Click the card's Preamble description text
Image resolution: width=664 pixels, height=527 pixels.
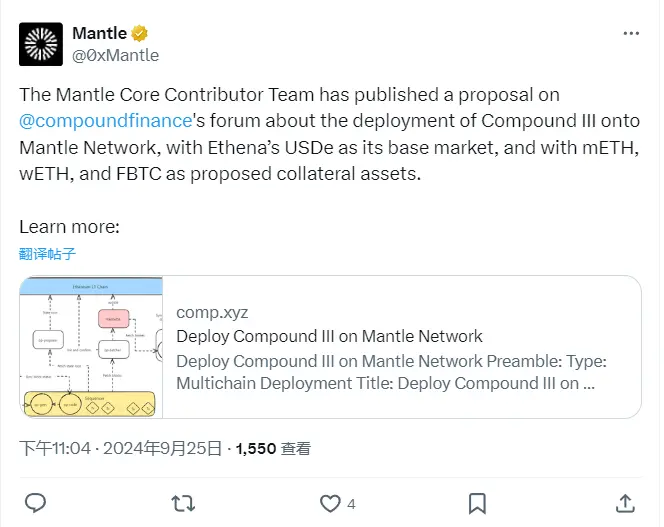pyautogui.click(x=390, y=371)
